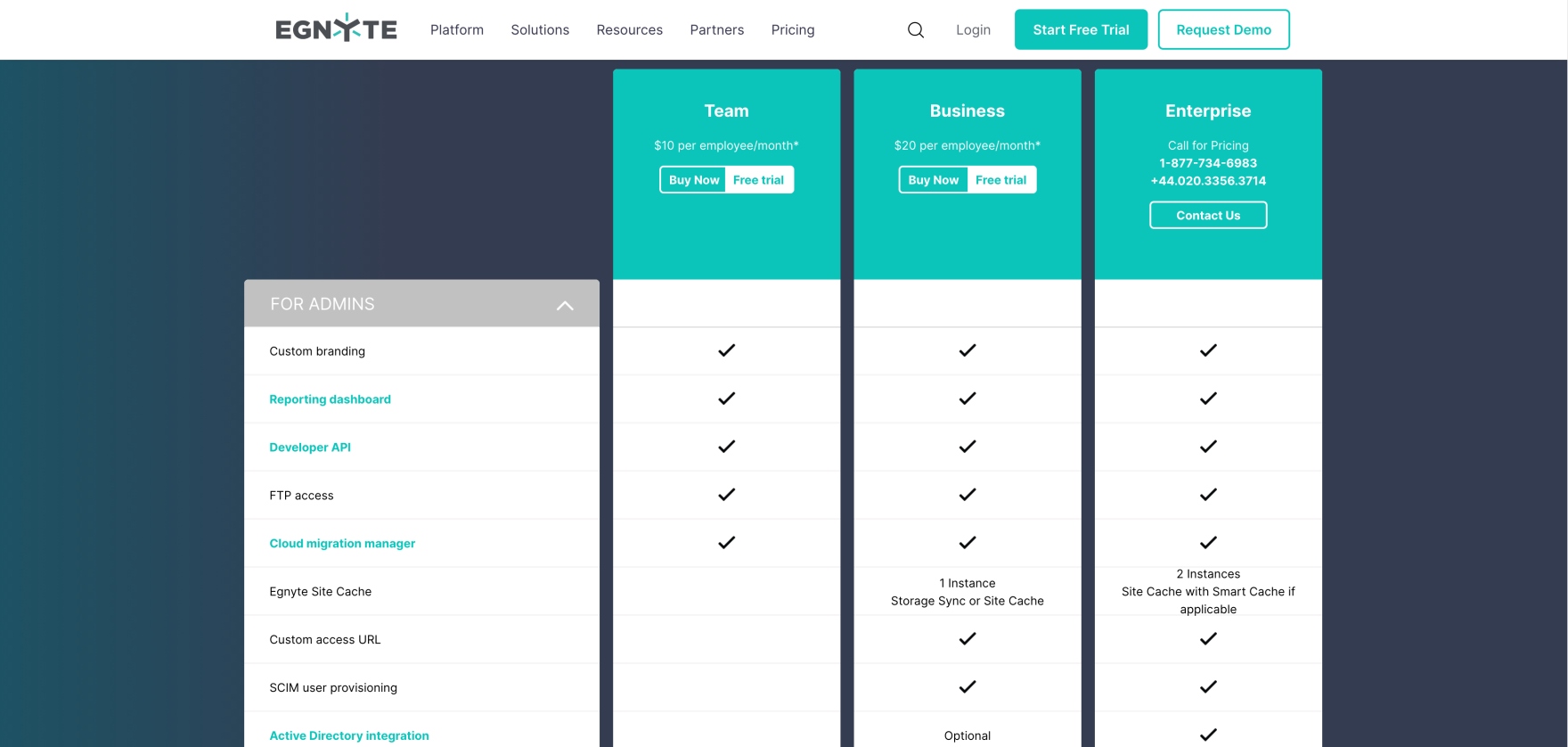Click Contact Us in Enterprise plan

point(1207,216)
